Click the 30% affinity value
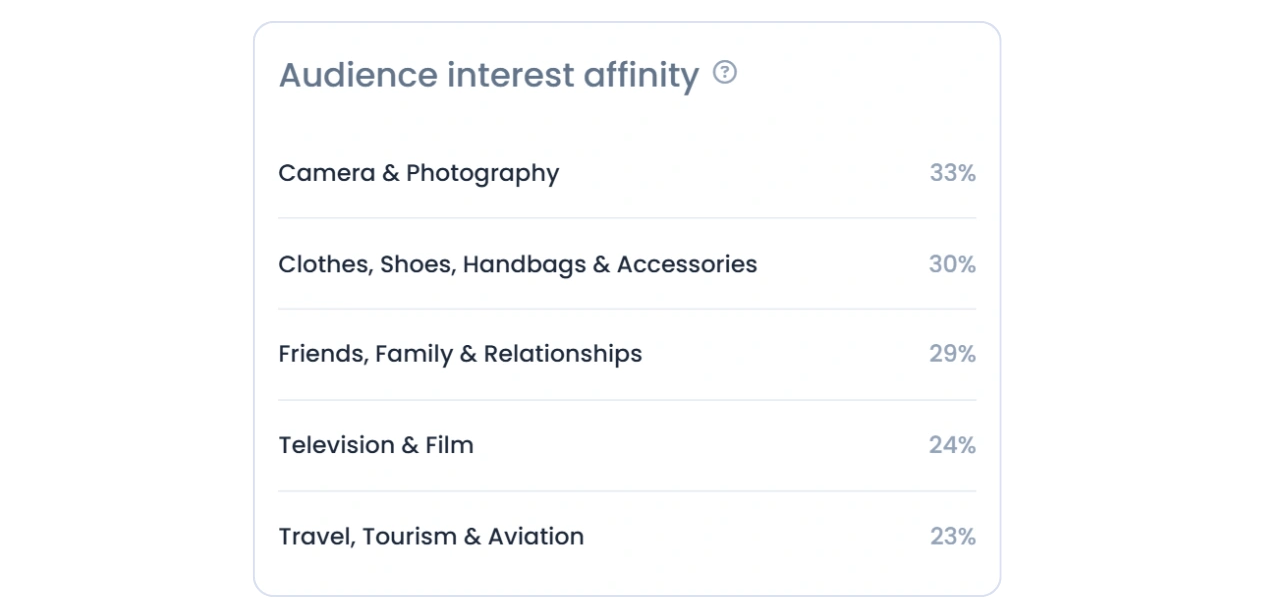 952,264
